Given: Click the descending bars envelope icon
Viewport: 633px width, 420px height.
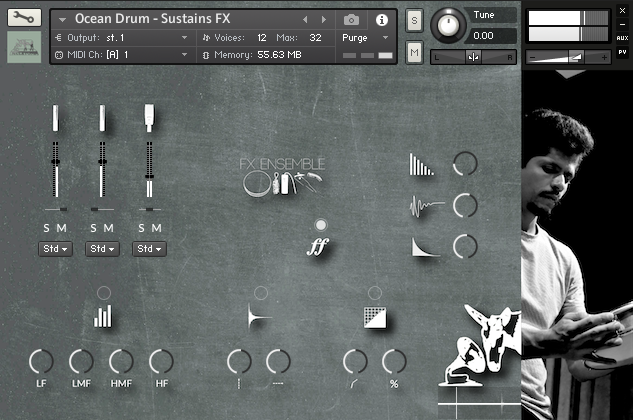Looking at the screenshot, I should click(421, 164).
